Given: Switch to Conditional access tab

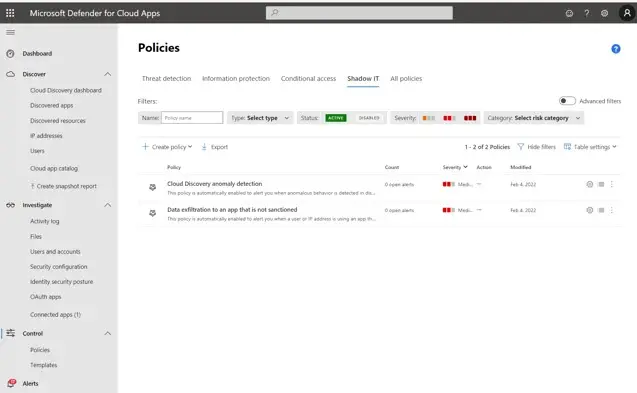Looking at the screenshot, I should click(308, 78).
